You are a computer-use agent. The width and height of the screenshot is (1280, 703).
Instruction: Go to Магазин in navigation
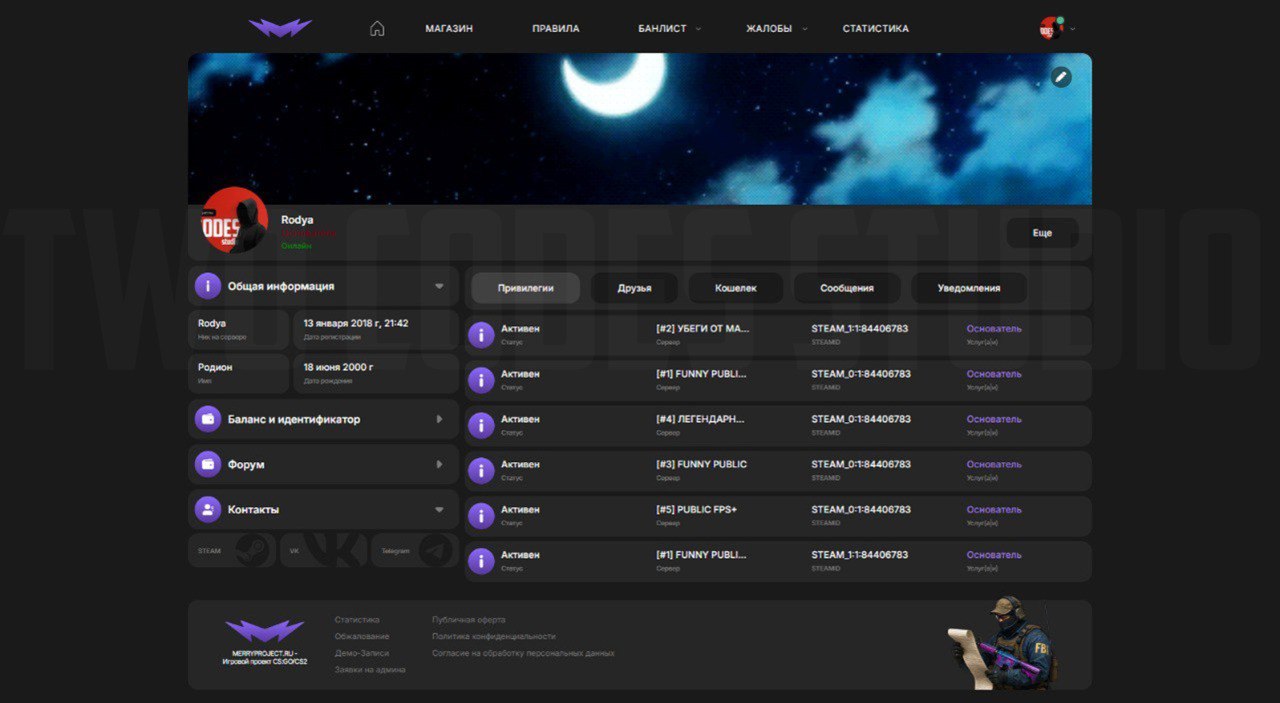[449, 29]
